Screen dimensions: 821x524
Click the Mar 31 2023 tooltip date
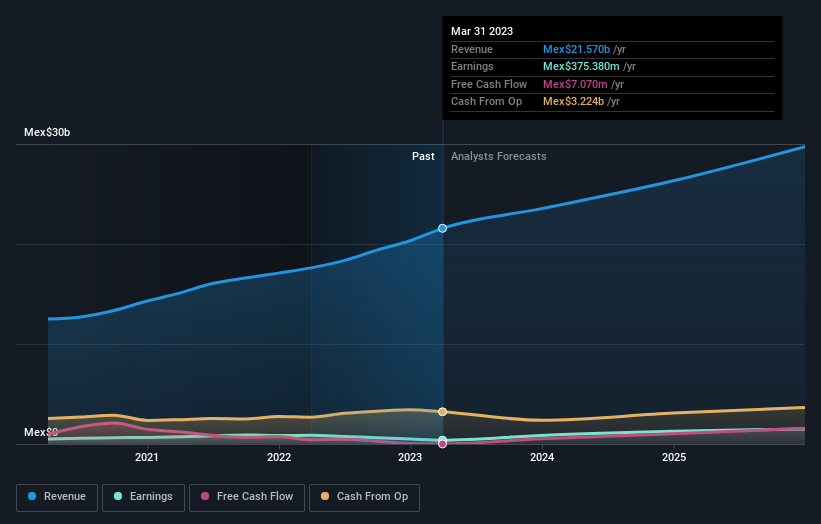coord(482,31)
